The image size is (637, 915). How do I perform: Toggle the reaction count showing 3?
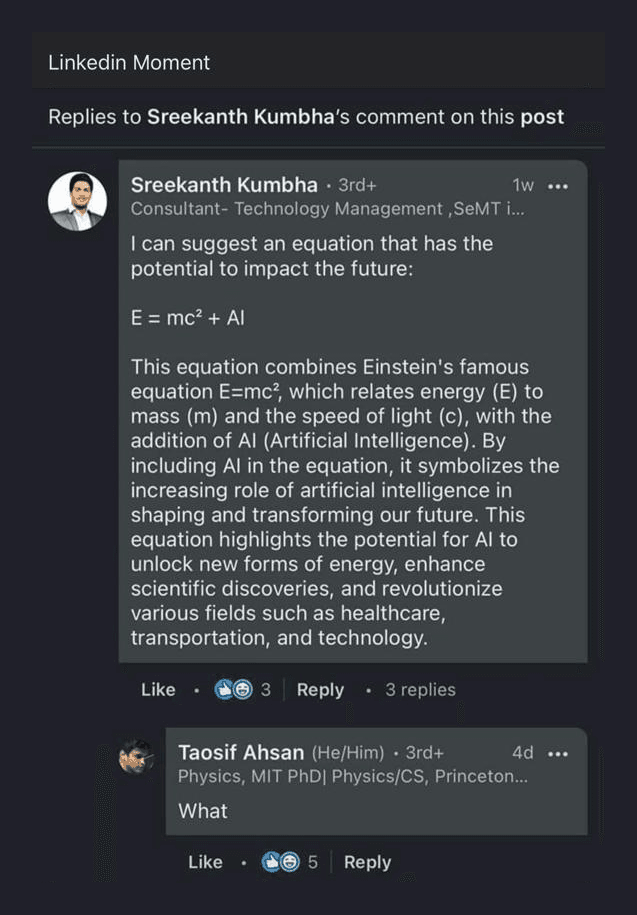coord(260,689)
